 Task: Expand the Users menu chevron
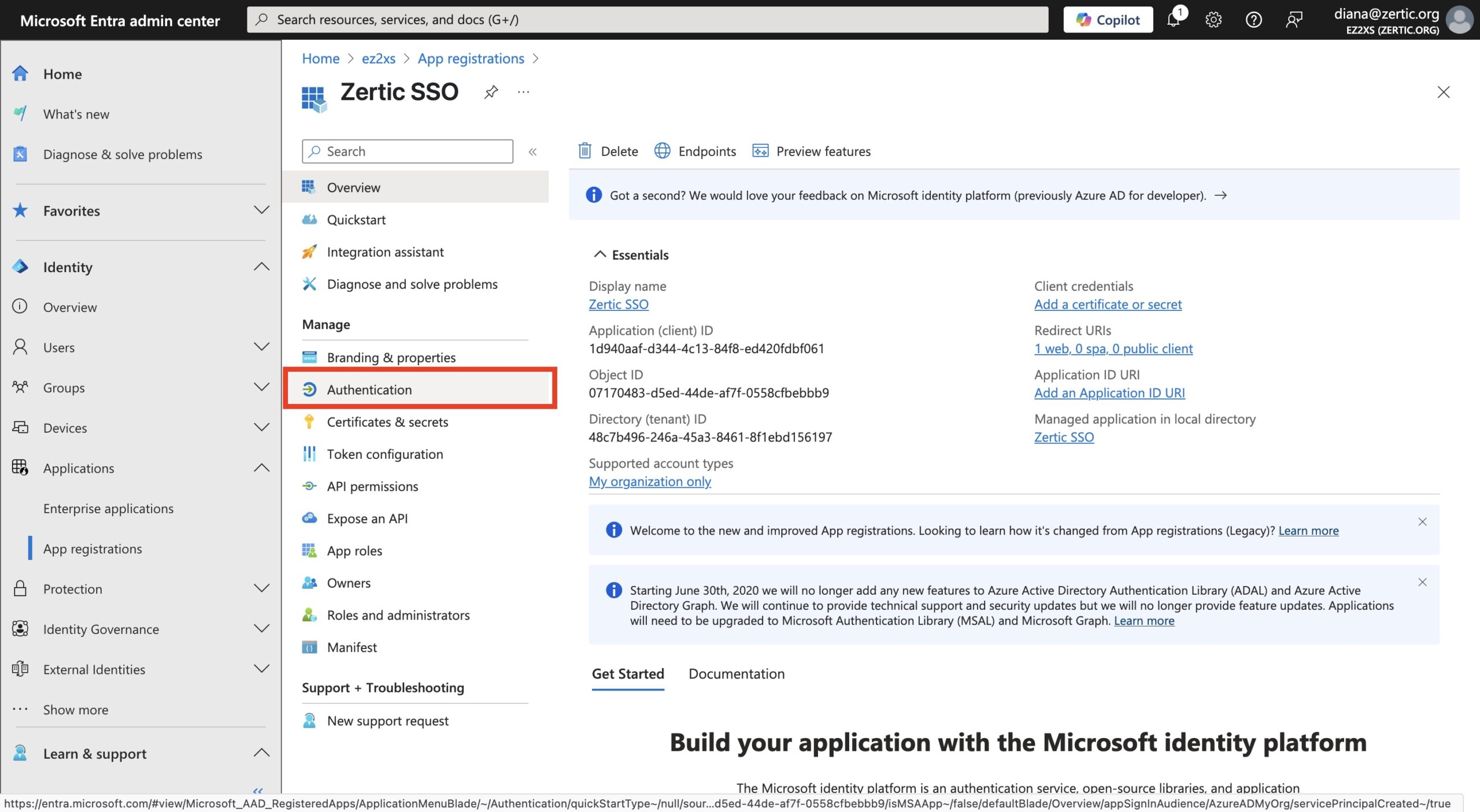click(x=261, y=347)
